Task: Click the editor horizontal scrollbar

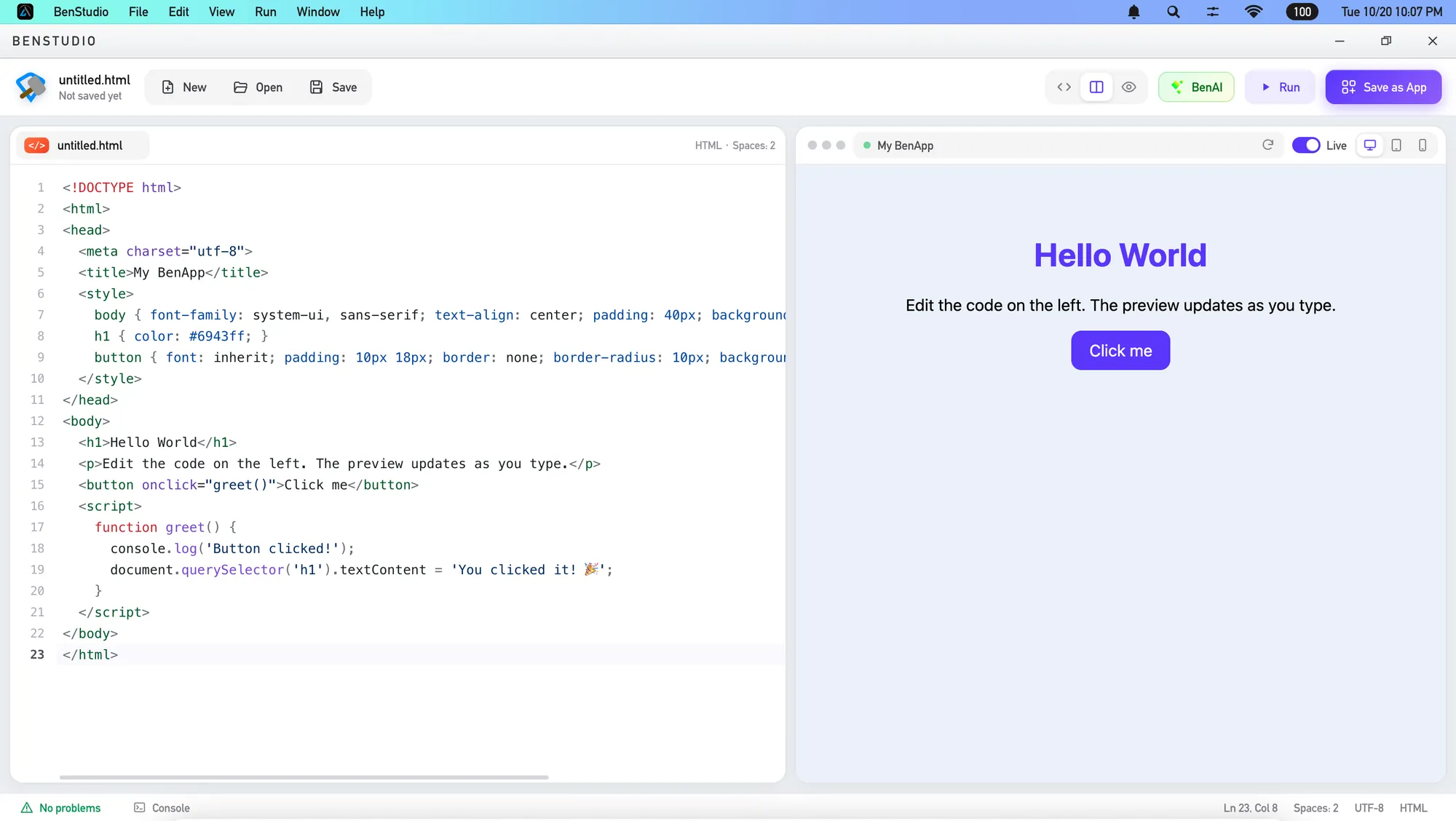Action: click(x=304, y=777)
